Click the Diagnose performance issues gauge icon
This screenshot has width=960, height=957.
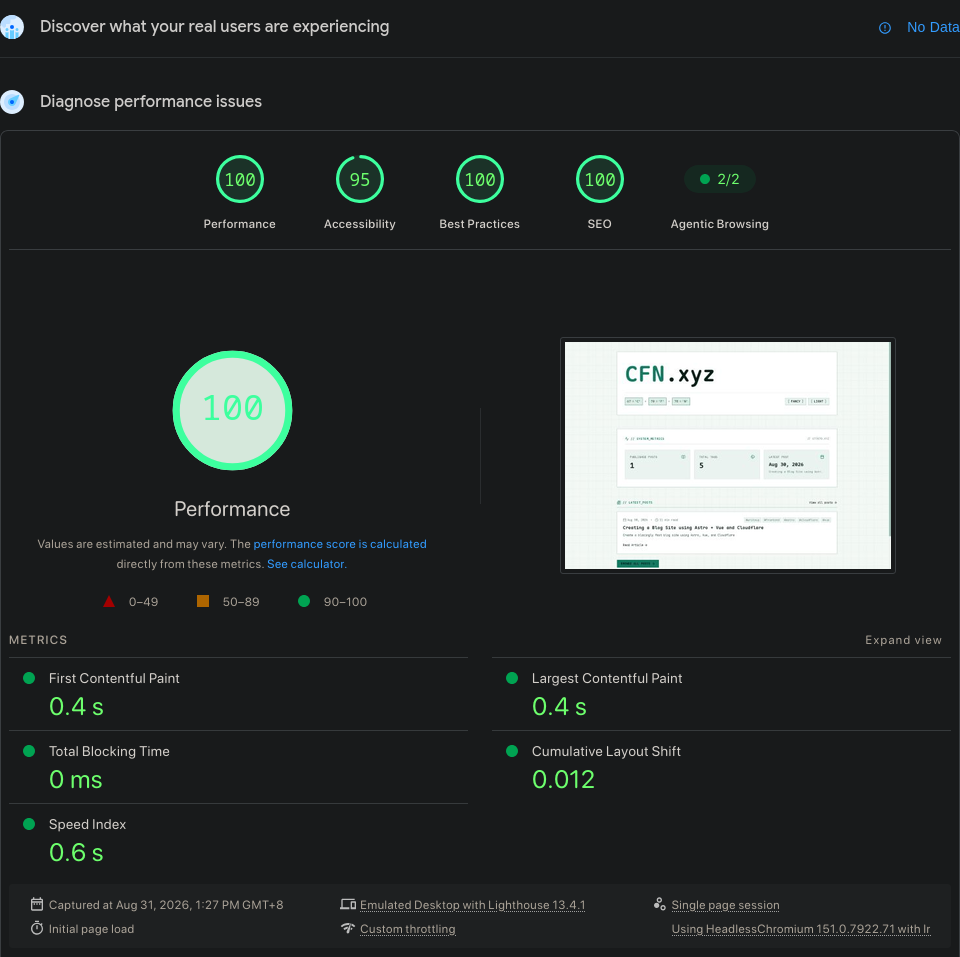tap(12, 102)
